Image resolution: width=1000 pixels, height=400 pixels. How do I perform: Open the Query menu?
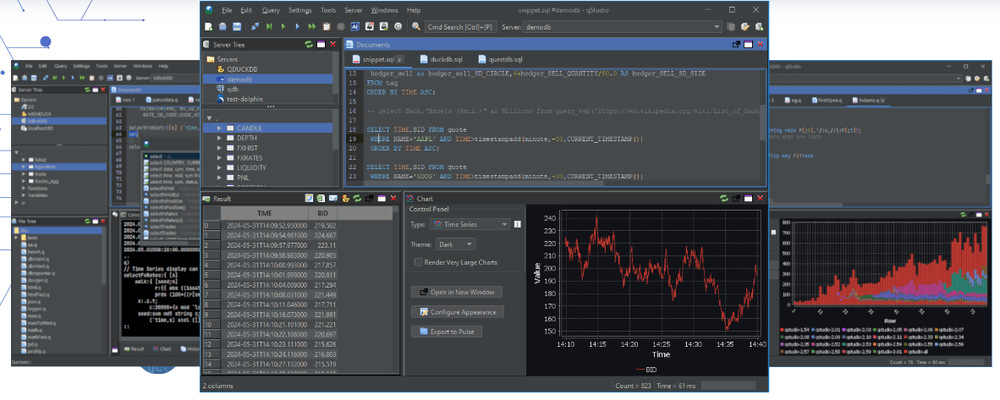pos(270,10)
